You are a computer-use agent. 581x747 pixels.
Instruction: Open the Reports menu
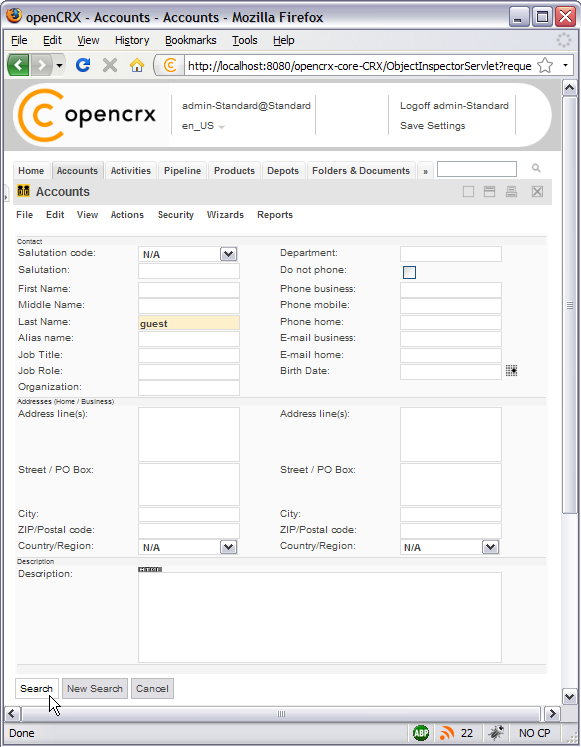275,215
